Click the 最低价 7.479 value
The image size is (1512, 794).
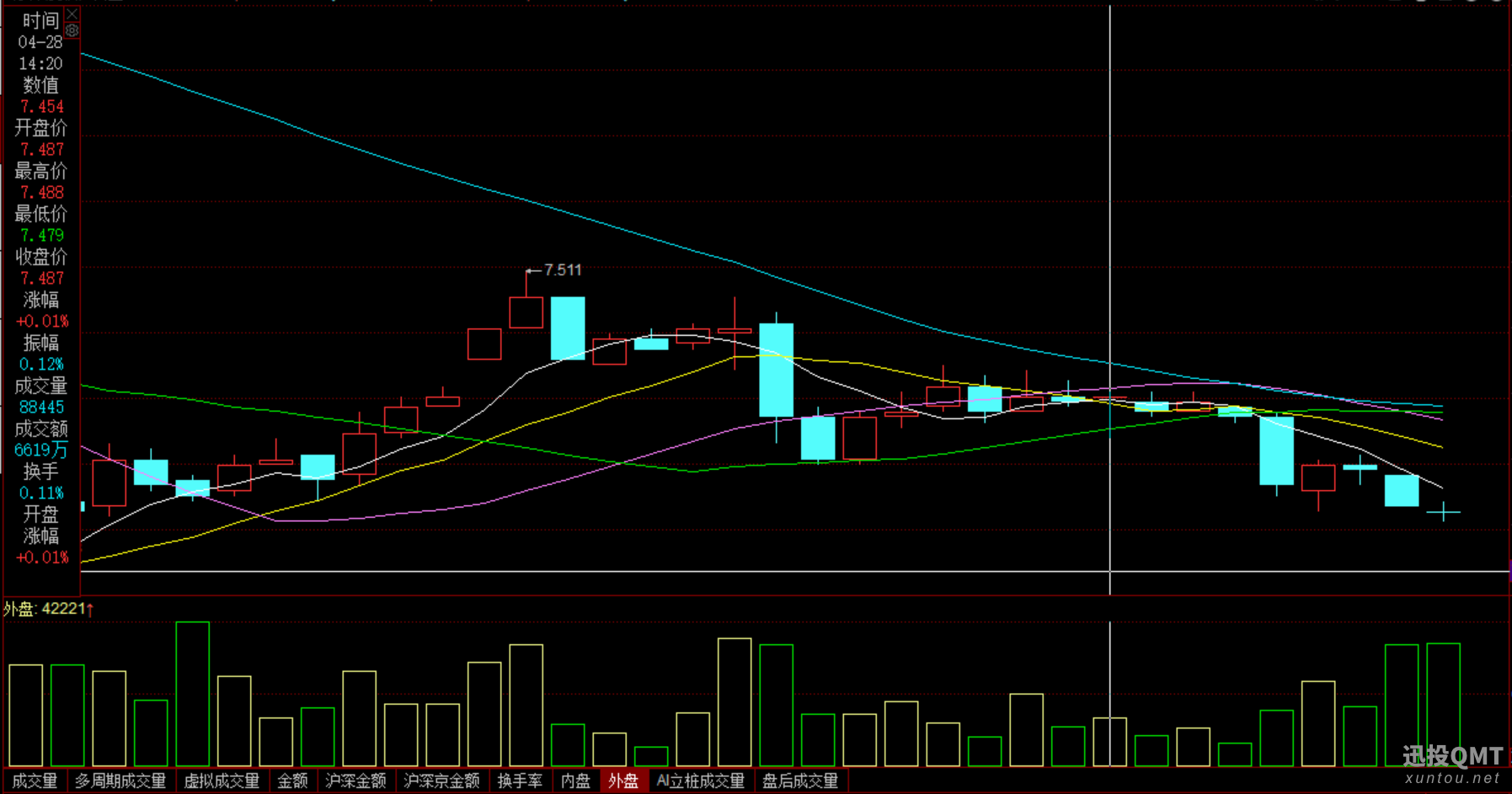pyautogui.click(x=42, y=236)
